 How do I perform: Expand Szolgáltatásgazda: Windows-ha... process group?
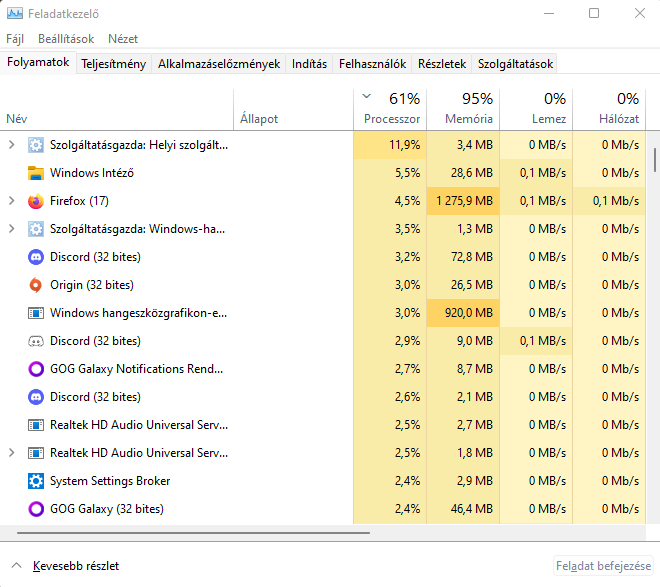point(11,229)
